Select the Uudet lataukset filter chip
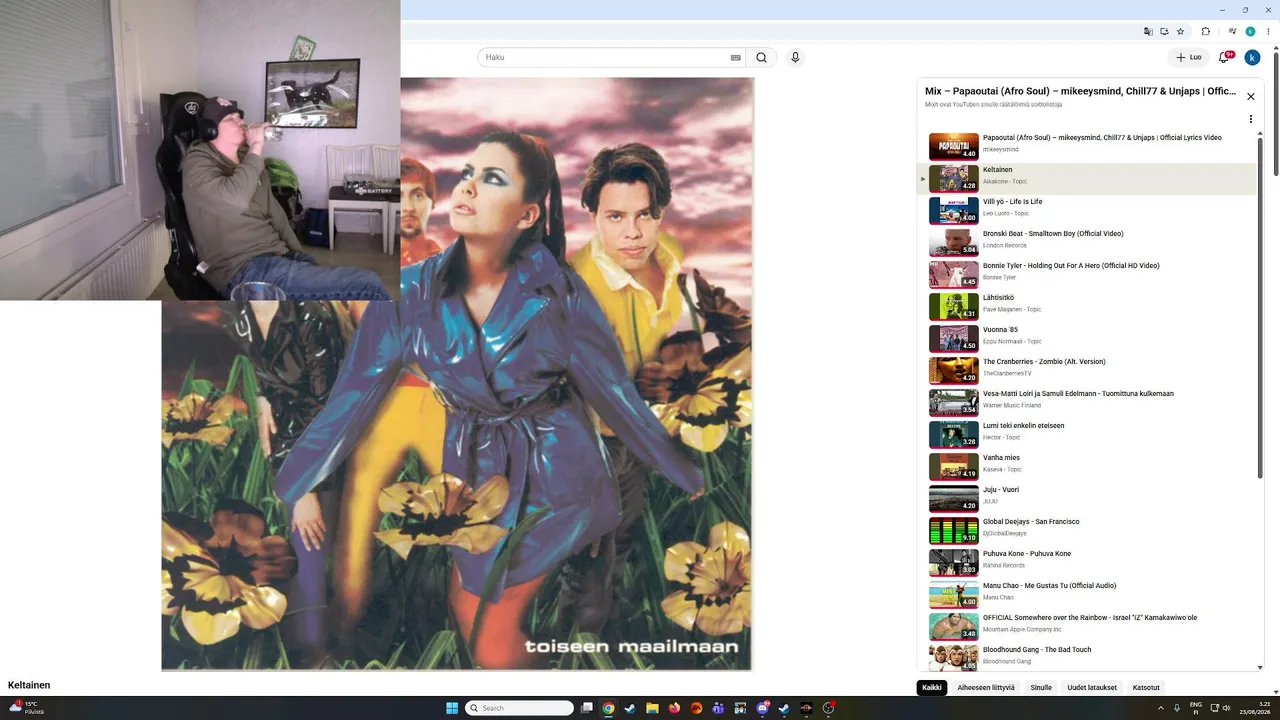This screenshot has width=1280, height=720. point(1092,688)
